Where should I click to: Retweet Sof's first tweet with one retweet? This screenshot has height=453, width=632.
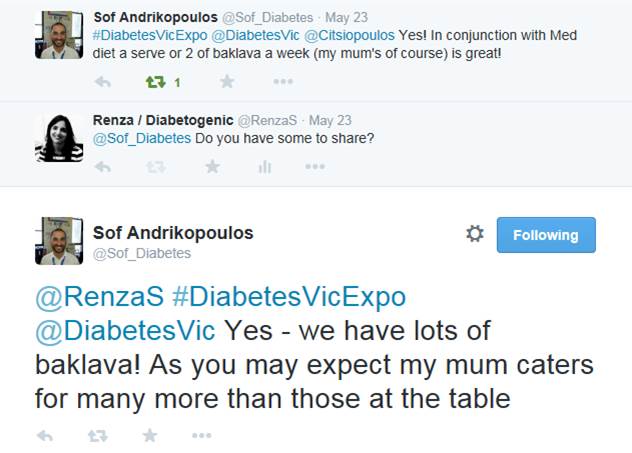(x=156, y=82)
